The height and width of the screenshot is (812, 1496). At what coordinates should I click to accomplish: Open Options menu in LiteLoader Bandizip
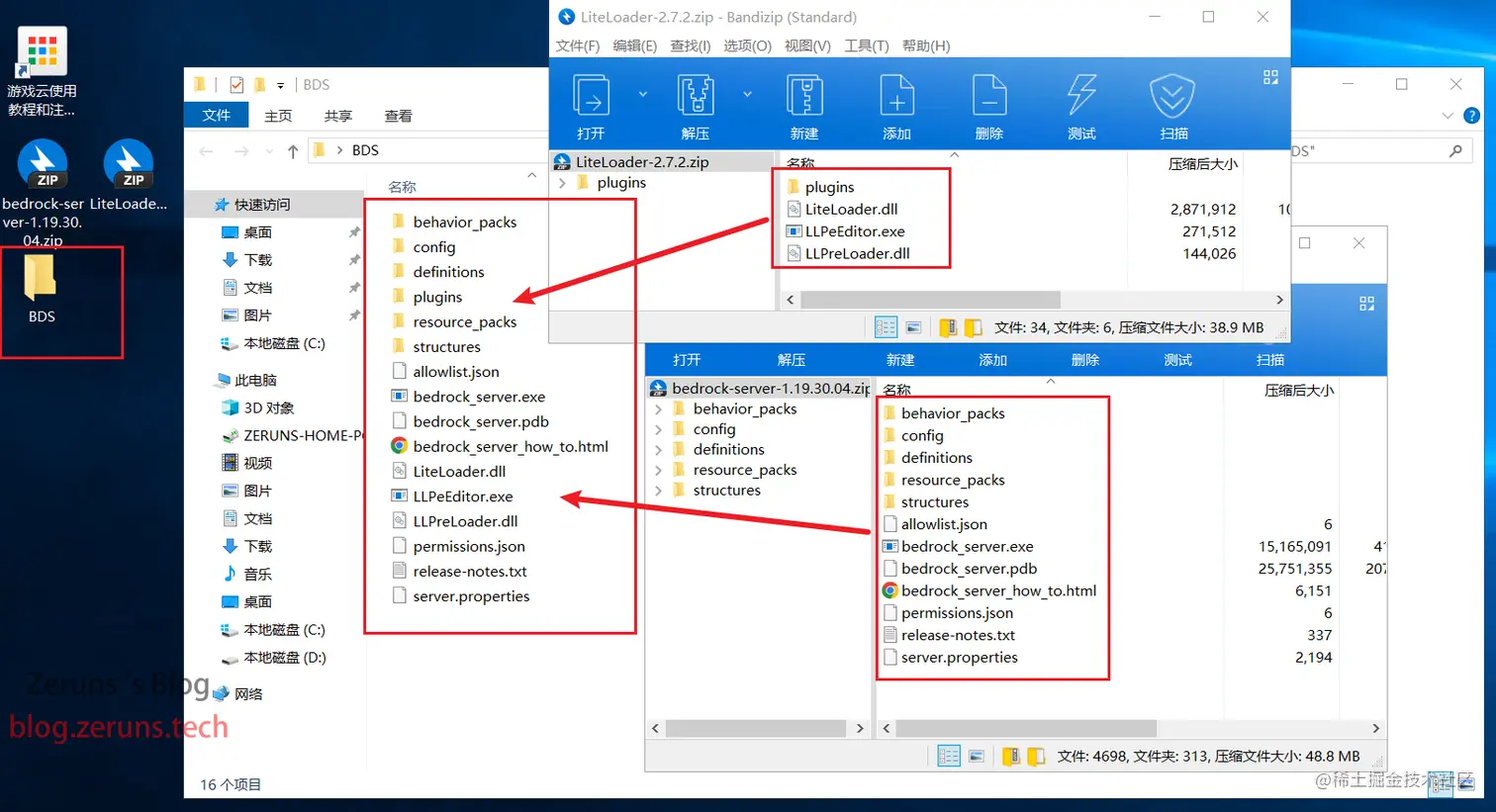(x=748, y=45)
